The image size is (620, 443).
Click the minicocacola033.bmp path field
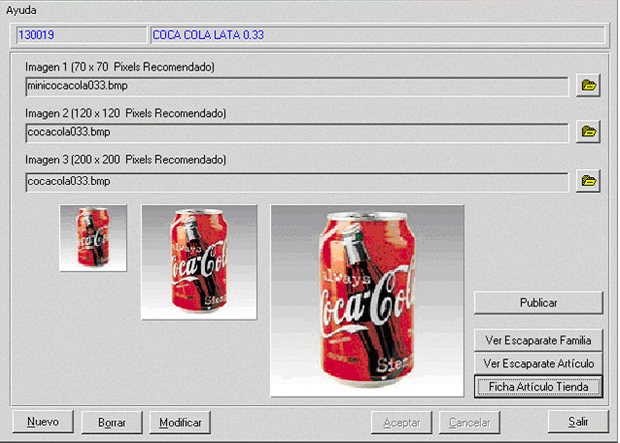coord(297,87)
